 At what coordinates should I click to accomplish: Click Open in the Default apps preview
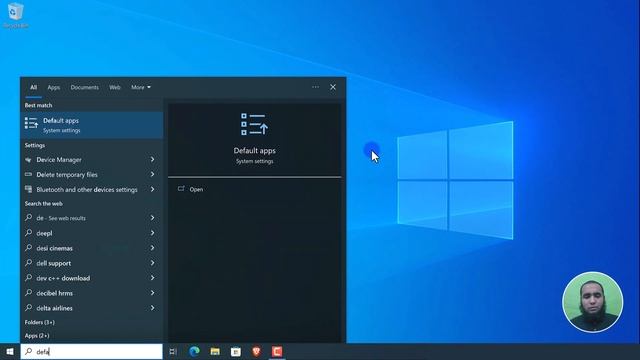pyautogui.click(x=196, y=189)
